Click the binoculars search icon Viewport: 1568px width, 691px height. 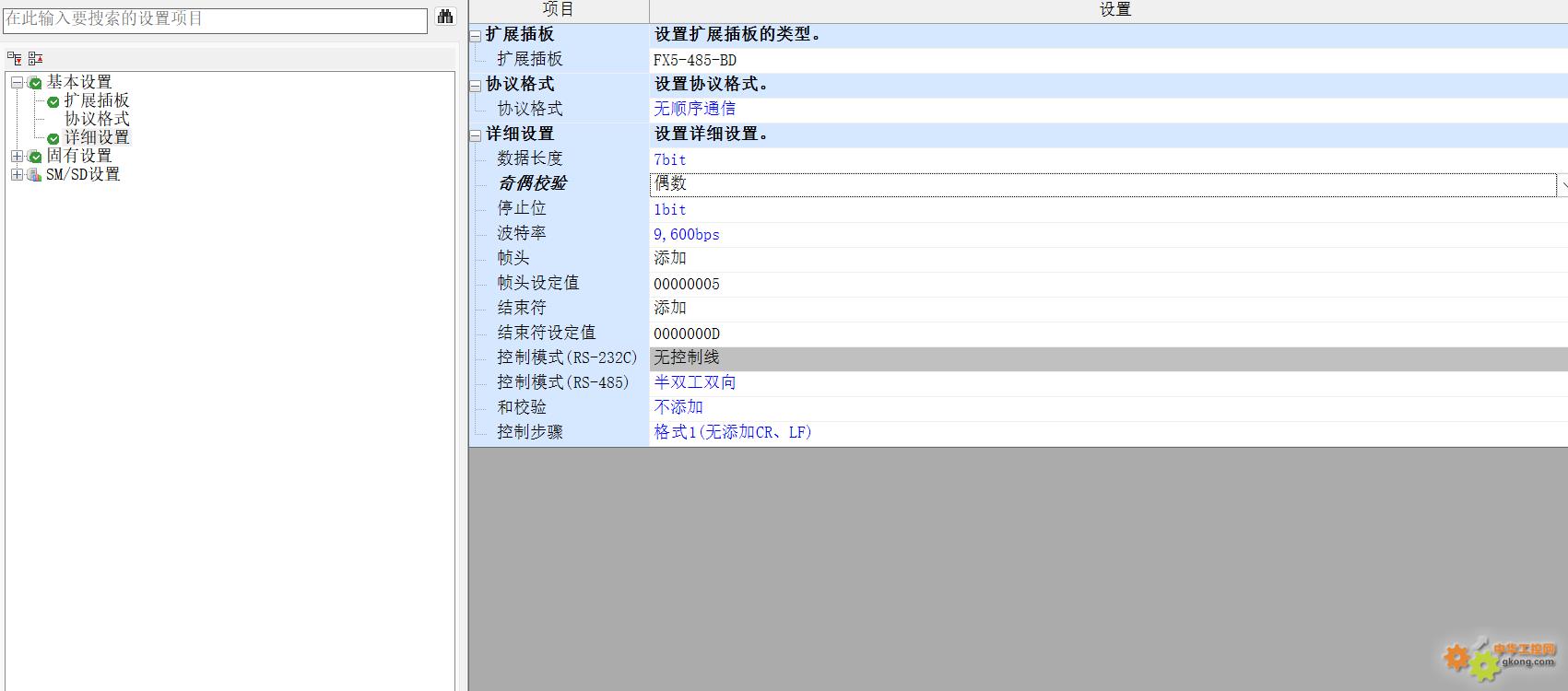pos(445,18)
